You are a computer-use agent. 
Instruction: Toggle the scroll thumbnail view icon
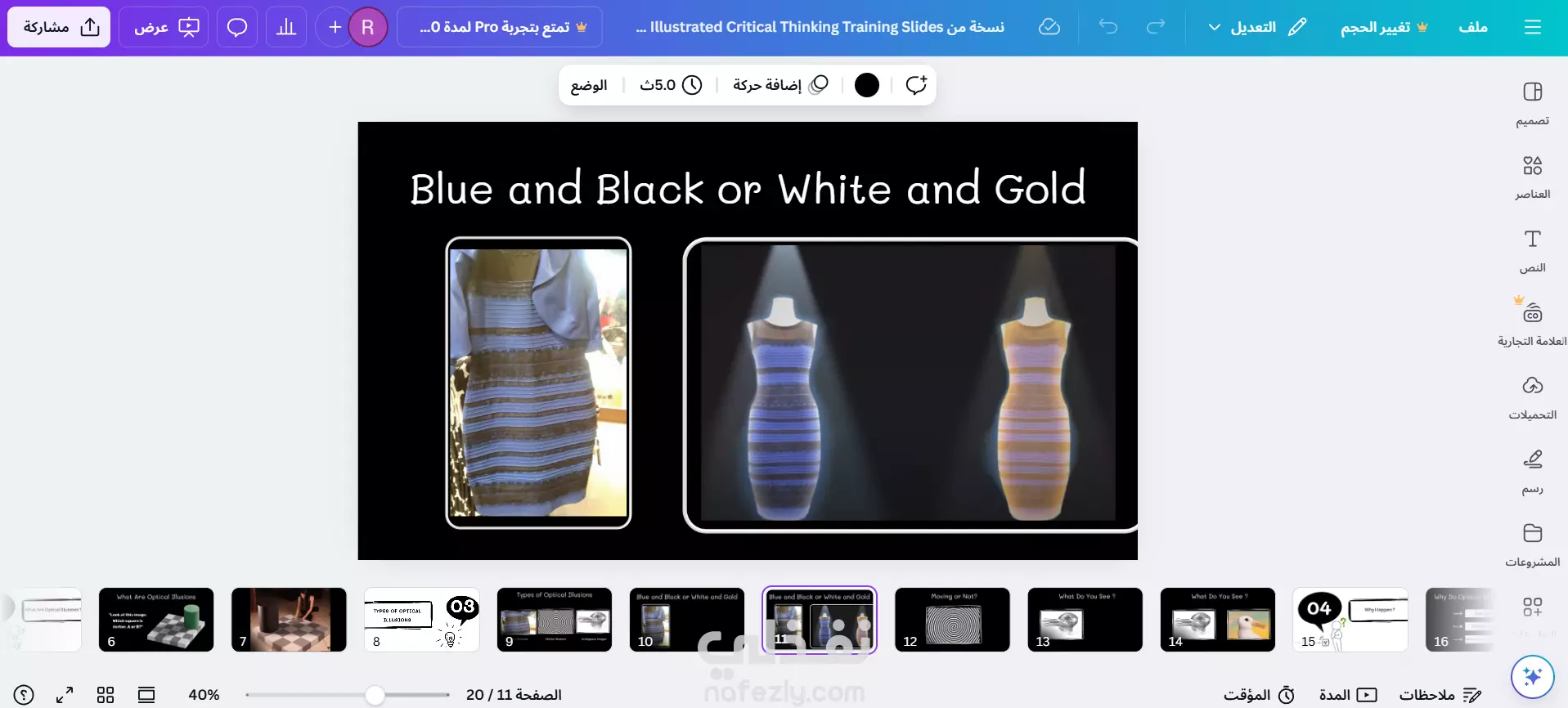pos(146,695)
